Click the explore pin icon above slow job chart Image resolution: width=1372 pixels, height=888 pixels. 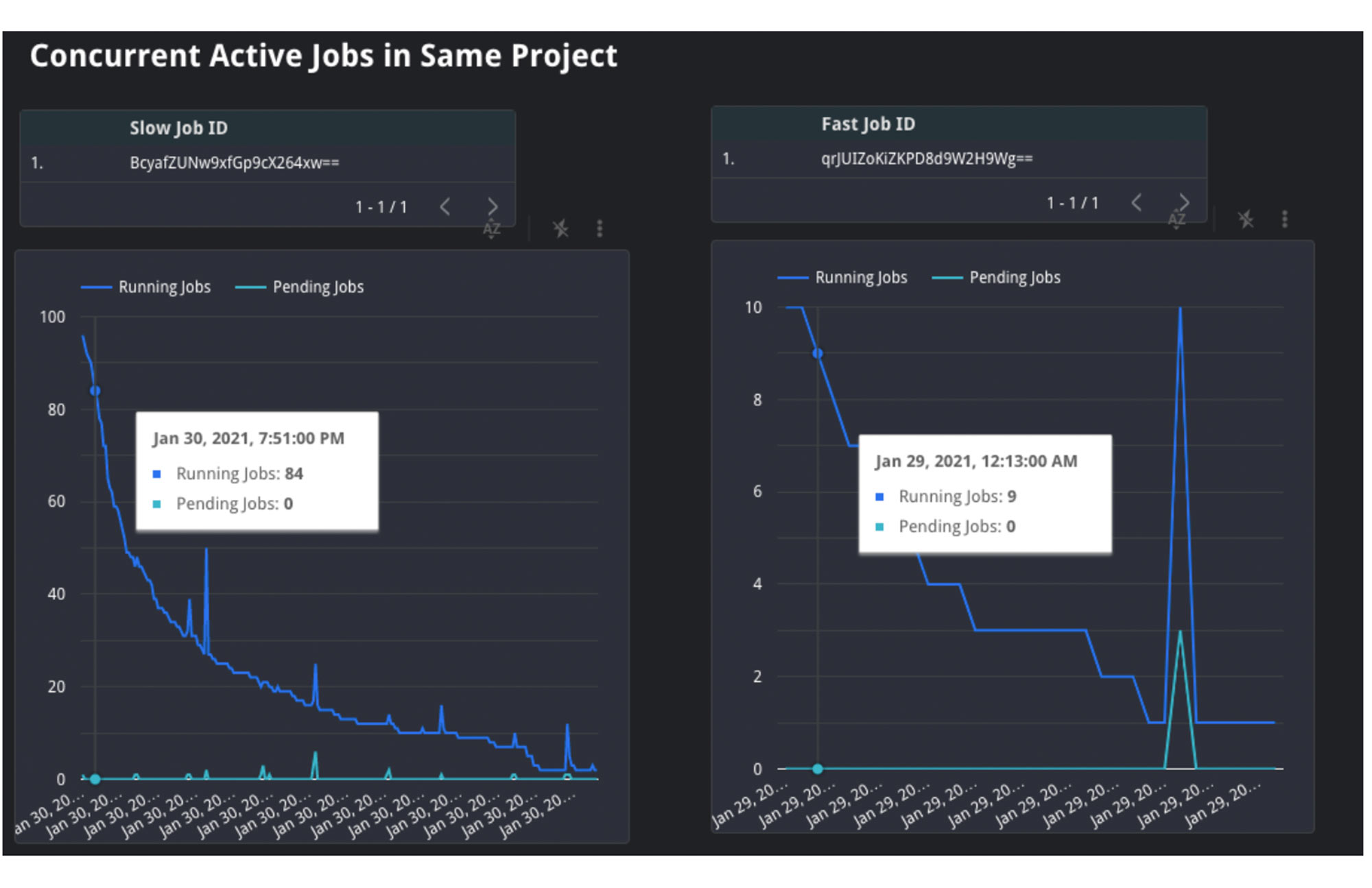tap(560, 228)
